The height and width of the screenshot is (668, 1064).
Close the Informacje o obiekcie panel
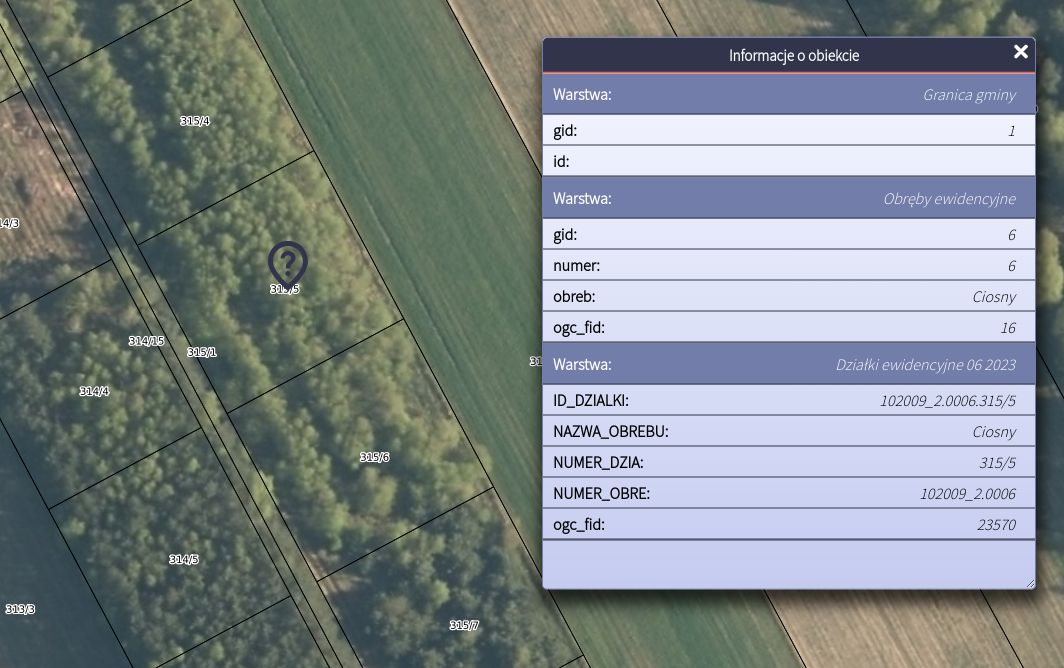click(1020, 52)
